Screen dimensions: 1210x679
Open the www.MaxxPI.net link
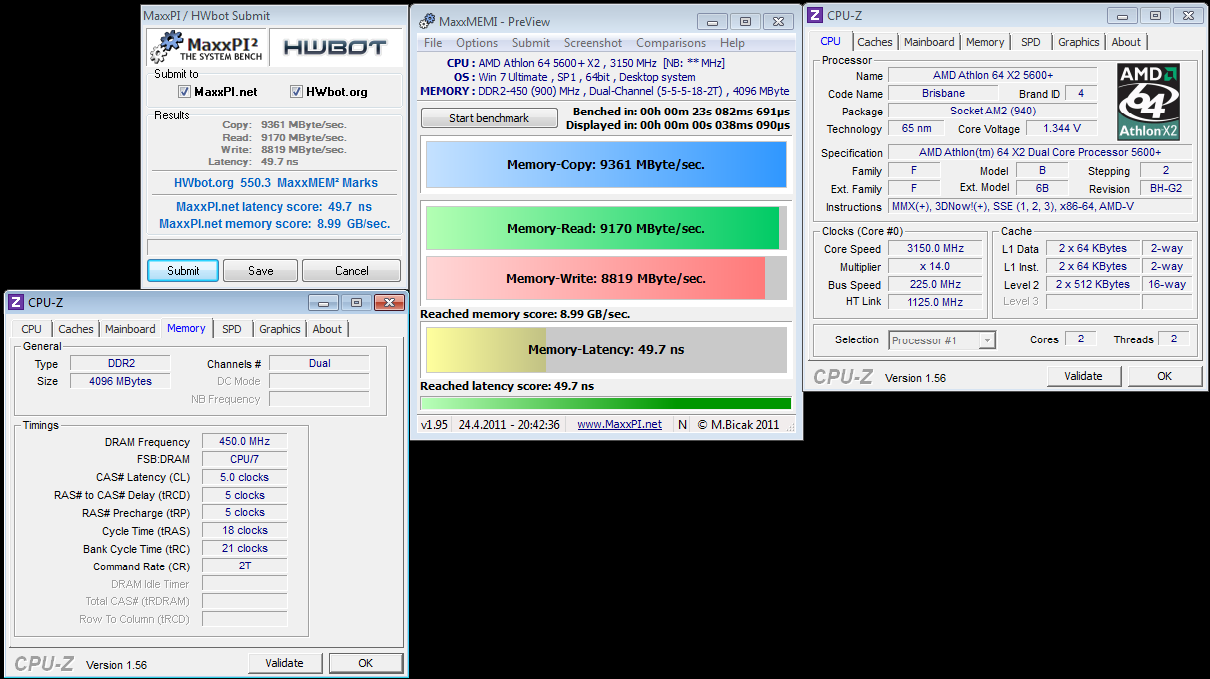point(619,424)
